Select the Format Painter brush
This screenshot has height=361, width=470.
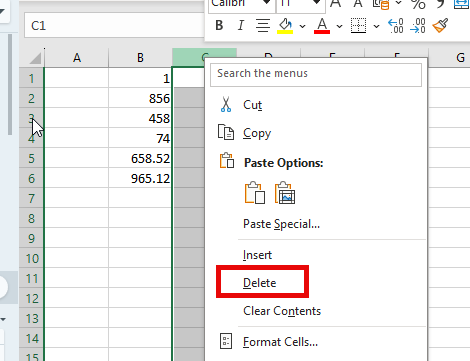click(440, 25)
